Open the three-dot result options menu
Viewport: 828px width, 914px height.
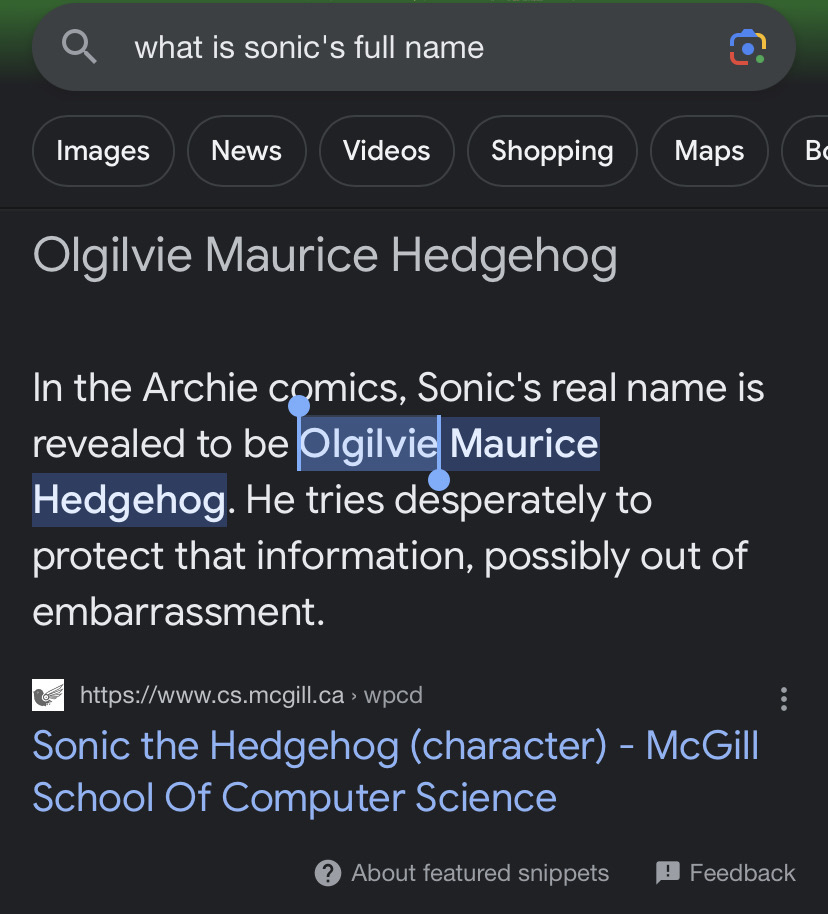click(784, 698)
